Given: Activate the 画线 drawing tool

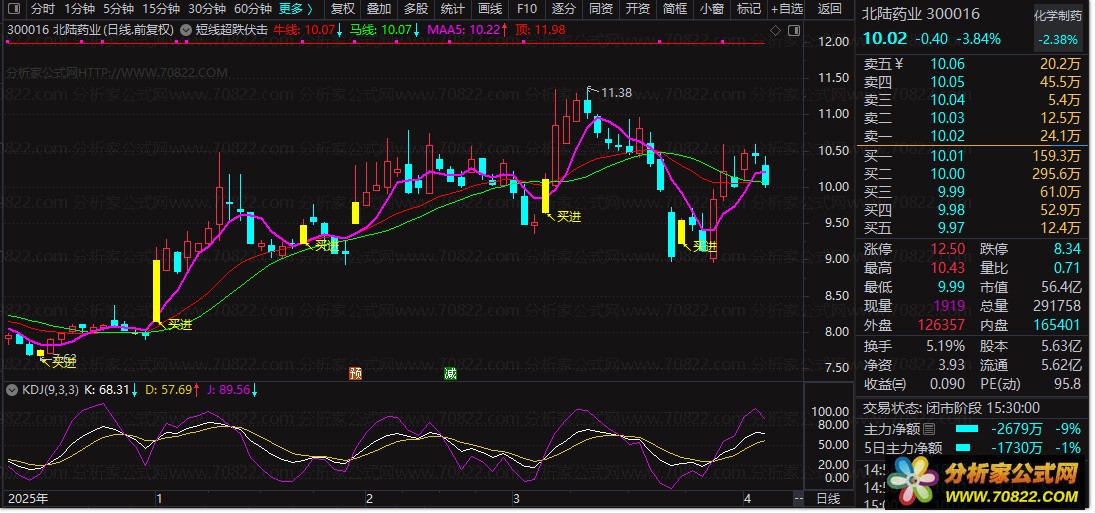Looking at the screenshot, I should pos(490,9).
